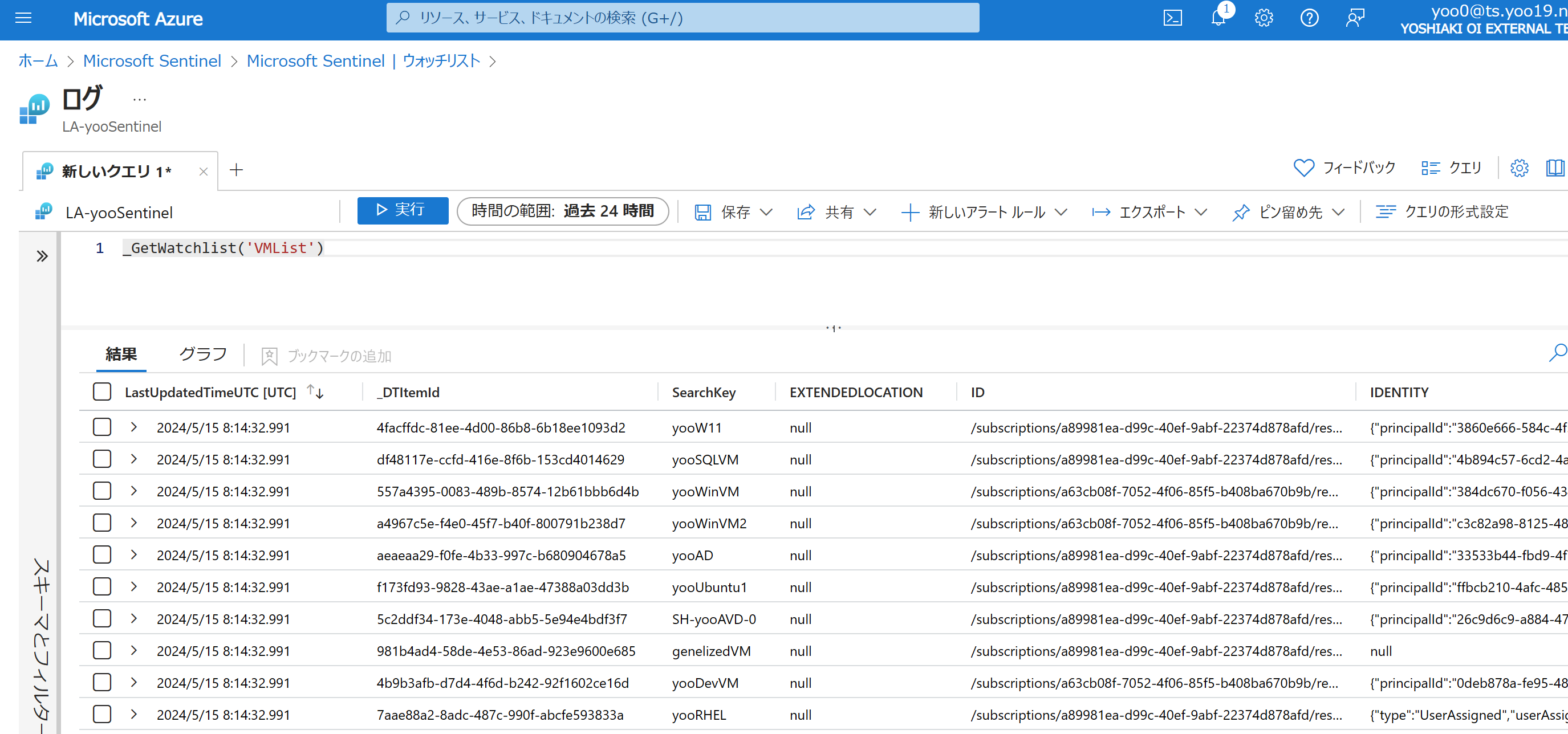Open the Microsoft Sentinel breadcrumb link
The height and width of the screenshot is (734, 1568).
pyautogui.click(x=152, y=60)
